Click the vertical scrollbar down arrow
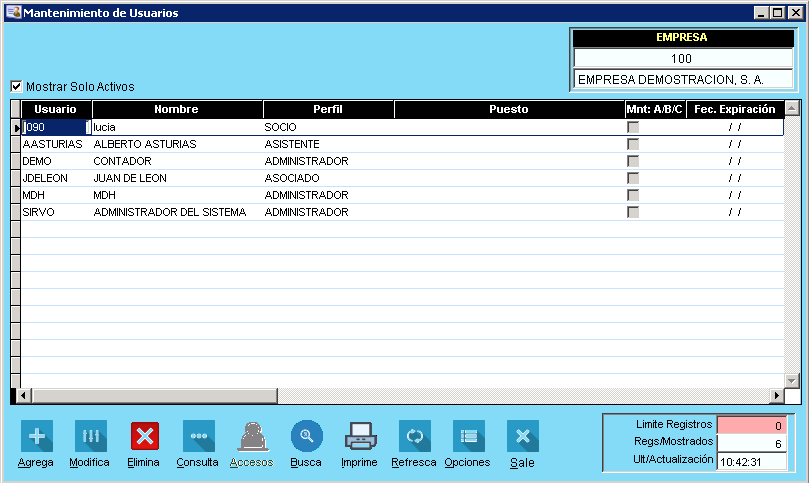This screenshot has width=809, height=483. click(792, 381)
